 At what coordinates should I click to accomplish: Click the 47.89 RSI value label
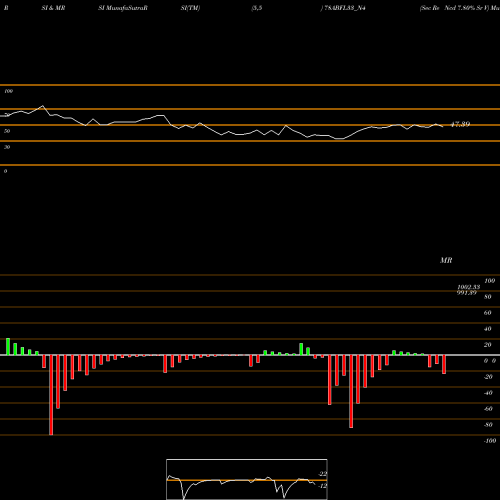pyautogui.click(x=460, y=124)
